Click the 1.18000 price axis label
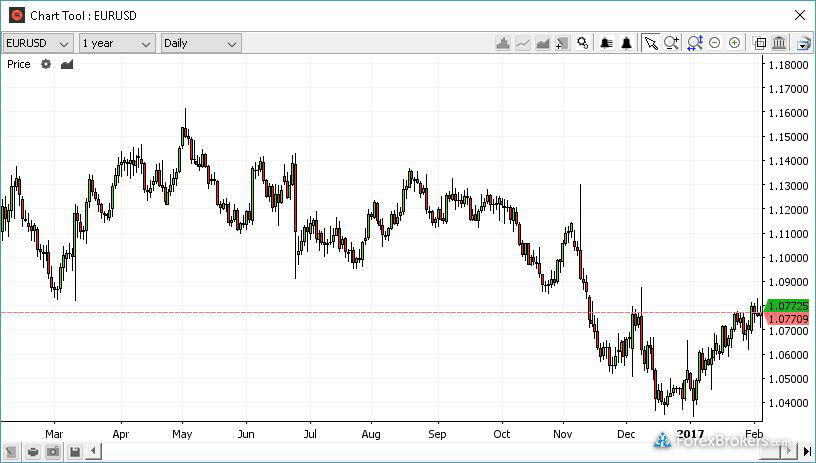The width and height of the screenshot is (816, 463). [788, 65]
